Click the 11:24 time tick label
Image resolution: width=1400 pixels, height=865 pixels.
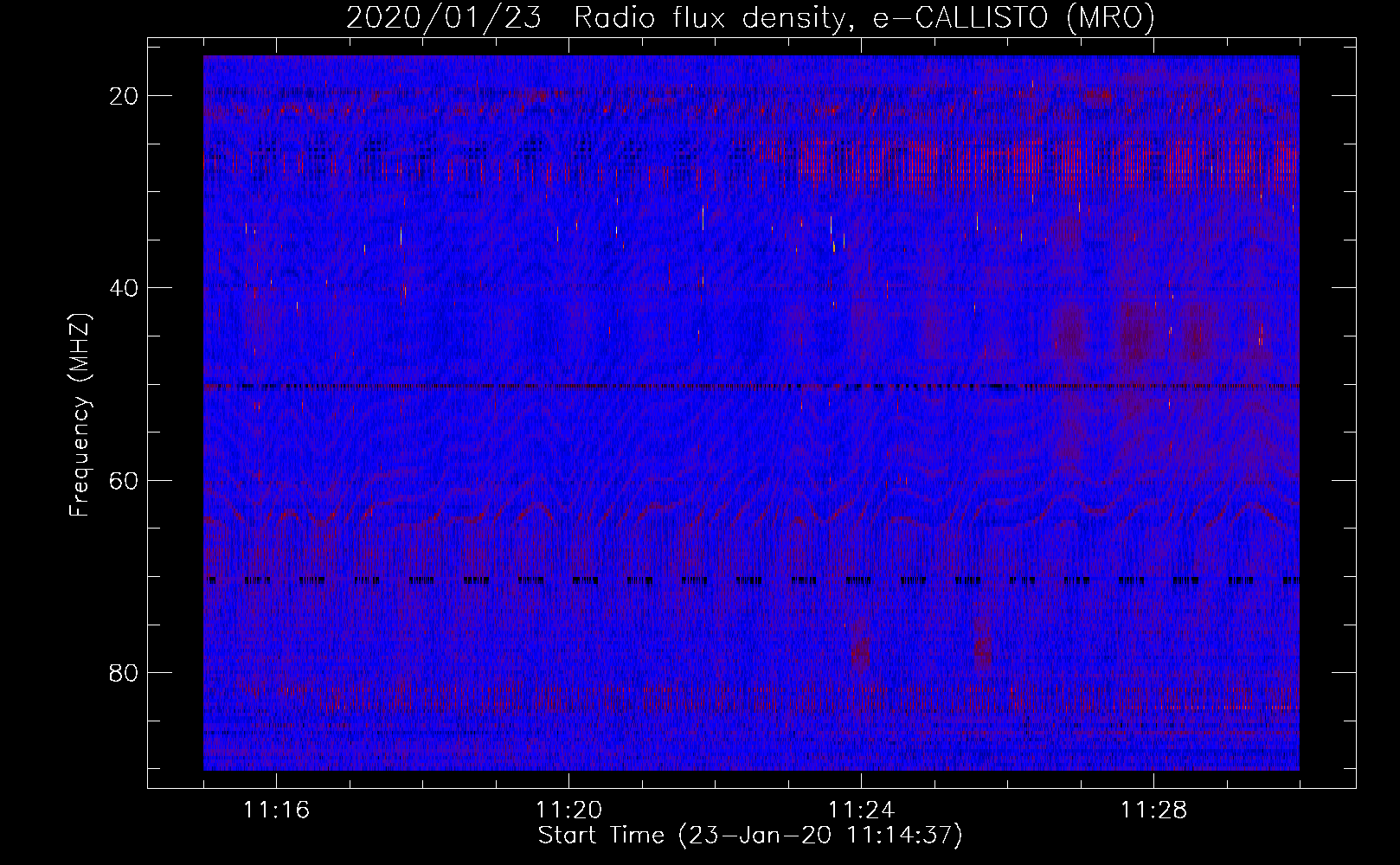[861, 811]
